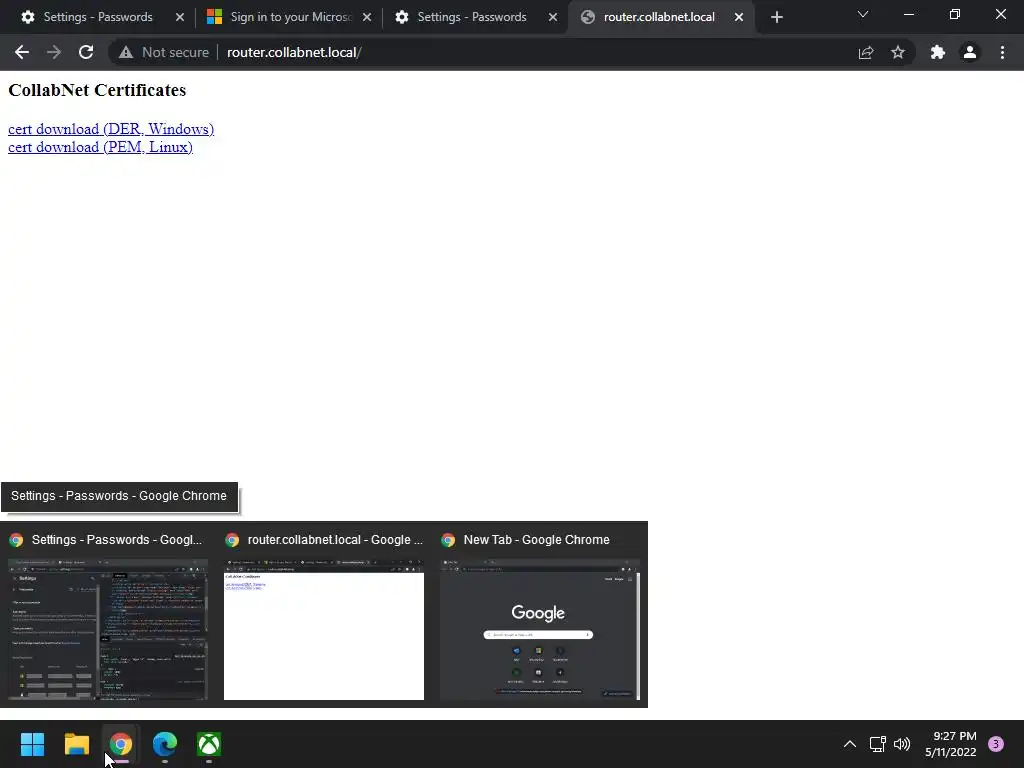The image size is (1024, 768).
Task: Open the clock showing 9:27 PM
Action: 950,744
